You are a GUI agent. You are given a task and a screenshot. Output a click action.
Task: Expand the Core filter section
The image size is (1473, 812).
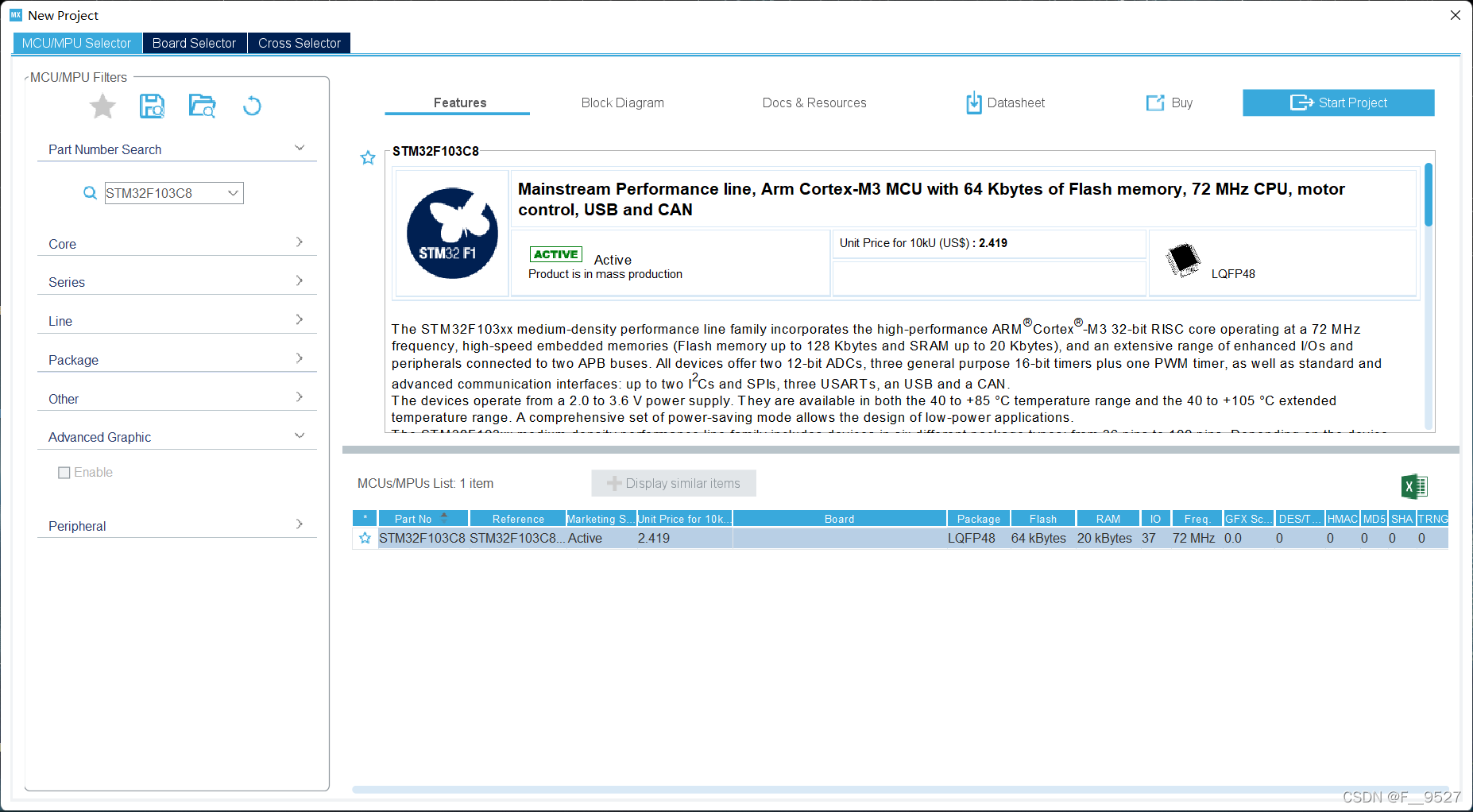pos(300,242)
